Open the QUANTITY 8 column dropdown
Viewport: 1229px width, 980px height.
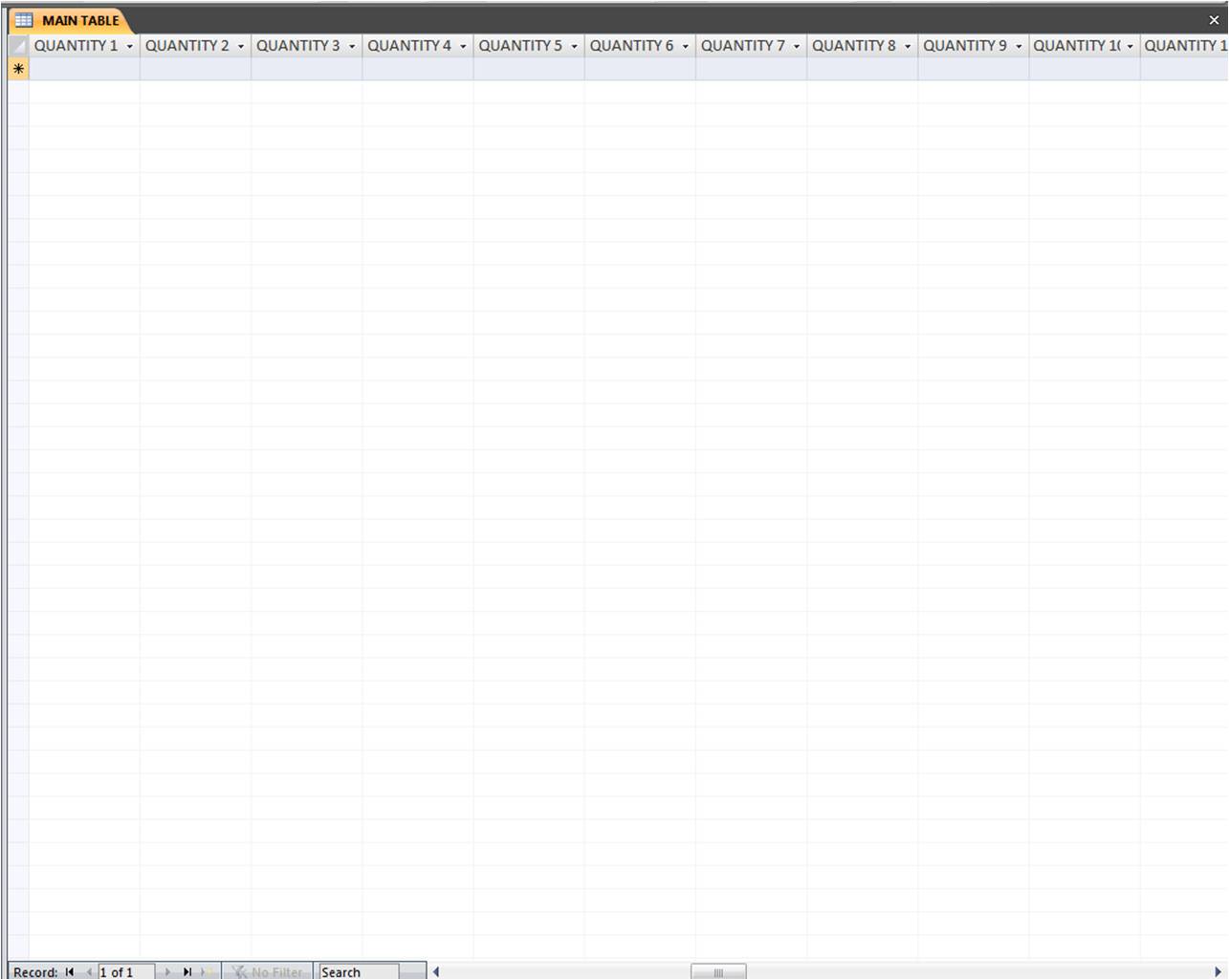[x=908, y=46]
